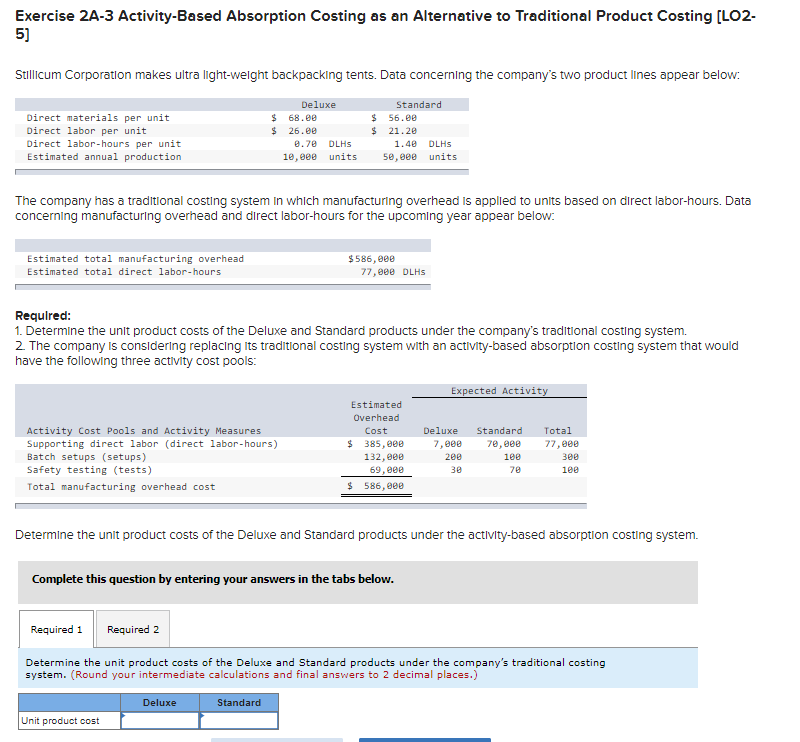
Task: Select the Standard column header in answer table
Action: [x=240, y=702]
